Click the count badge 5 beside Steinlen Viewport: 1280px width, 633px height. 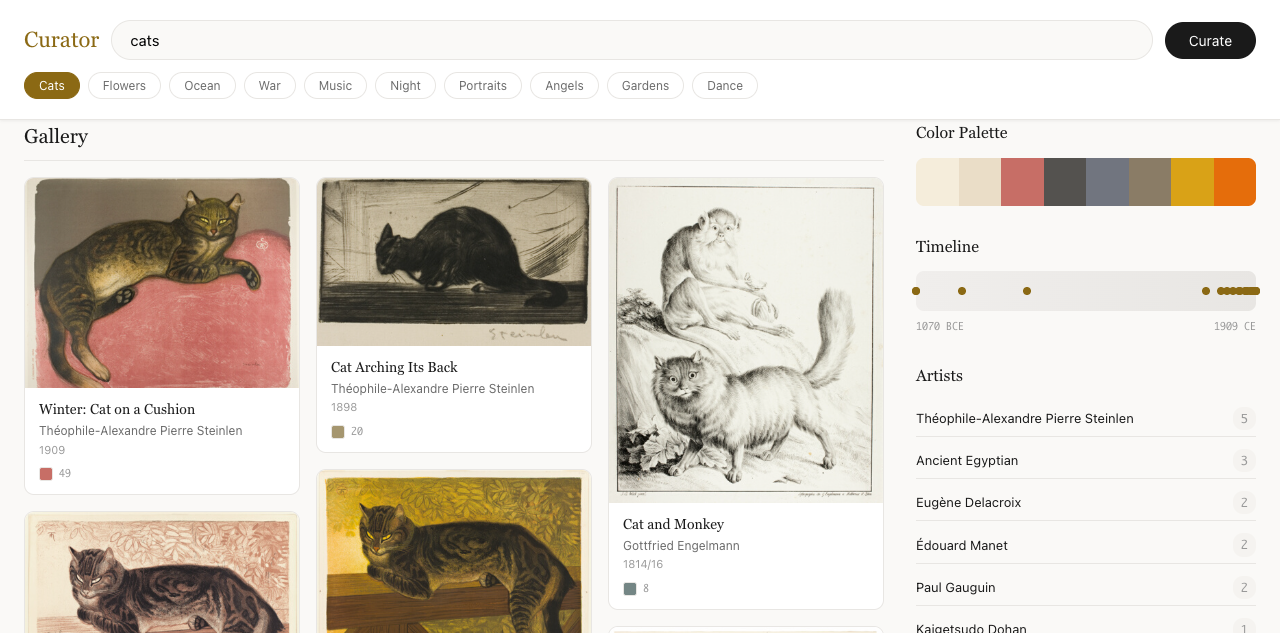click(1244, 419)
